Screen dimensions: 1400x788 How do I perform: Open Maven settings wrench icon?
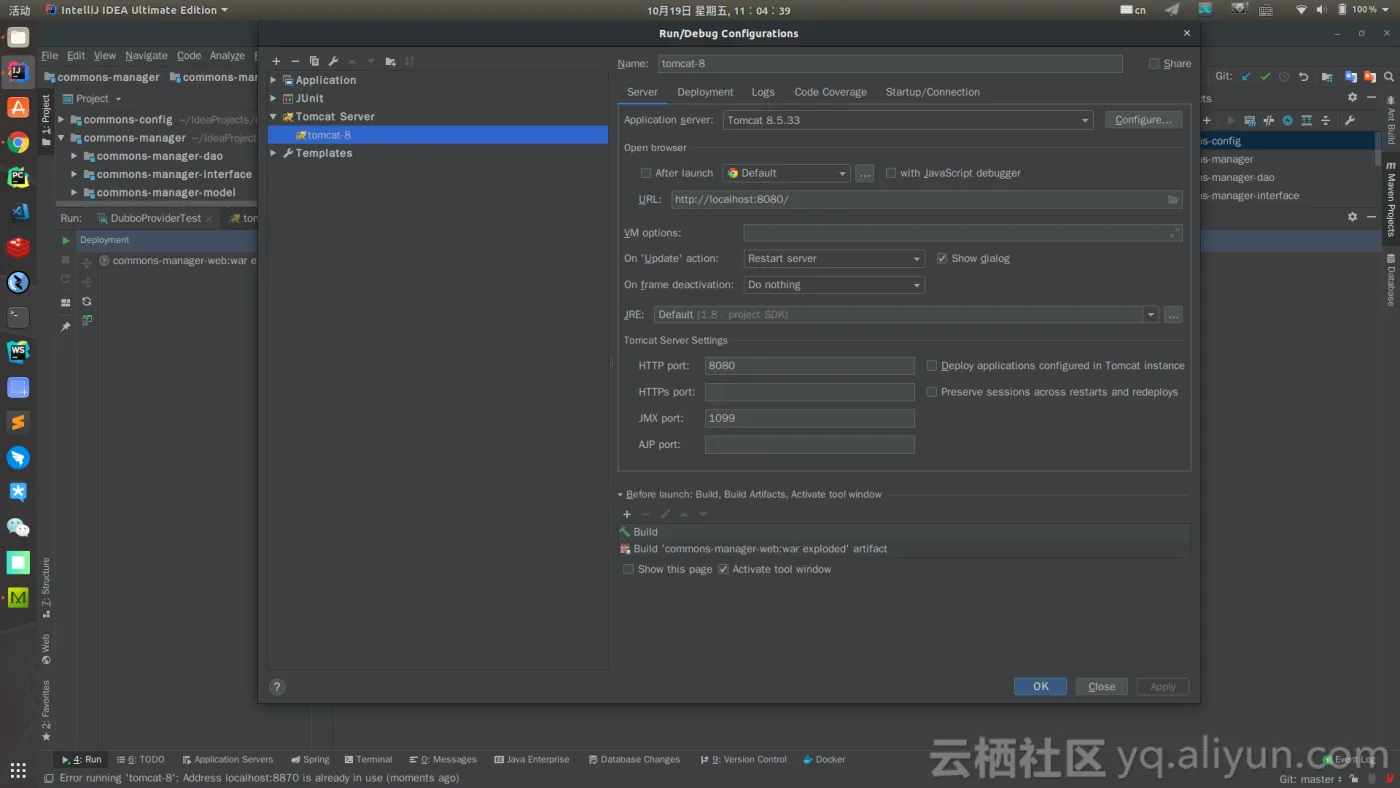[x=1349, y=120]
